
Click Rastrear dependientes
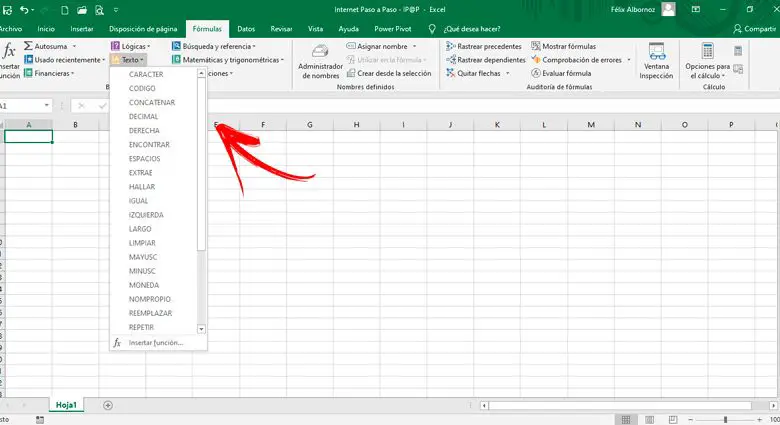(486, 60)
